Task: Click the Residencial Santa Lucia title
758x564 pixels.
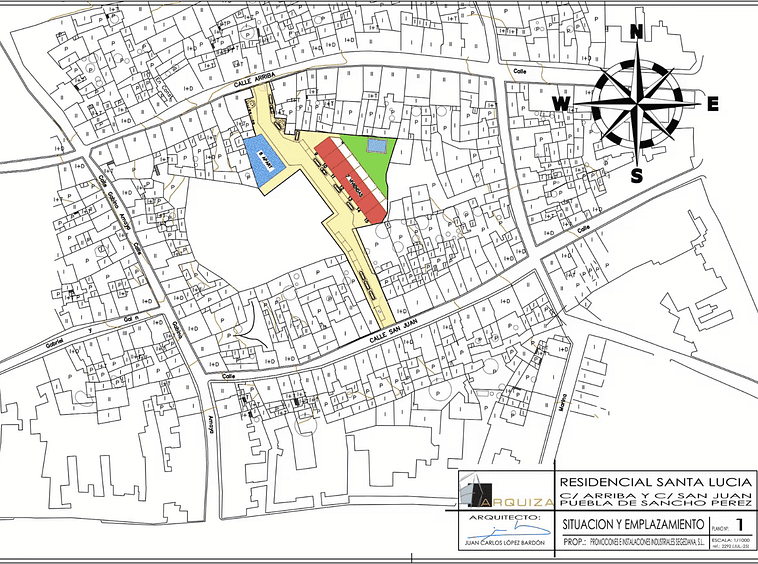Action: coord(654,481)
